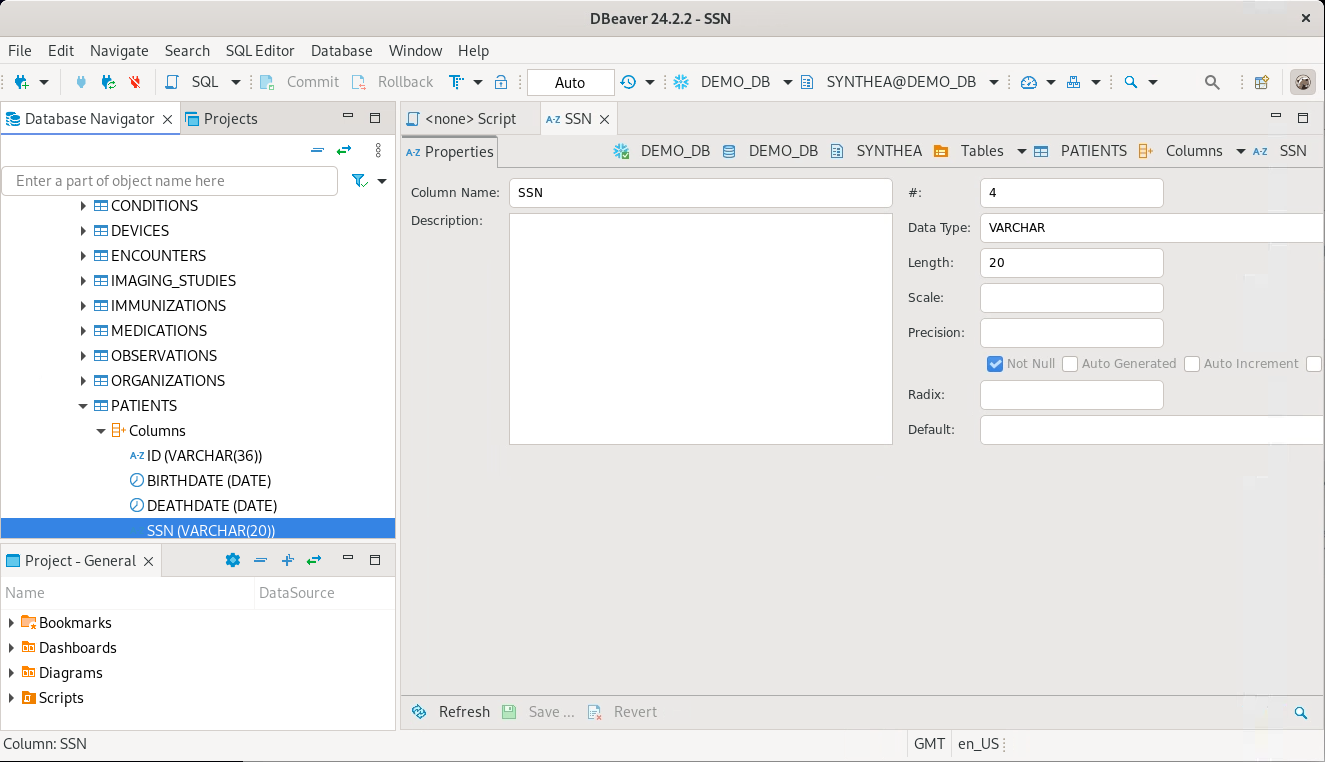This screenshot has height=762, width=1325.
Task: Tick the Auto Increment checkbox
Action: (1192, 364)
